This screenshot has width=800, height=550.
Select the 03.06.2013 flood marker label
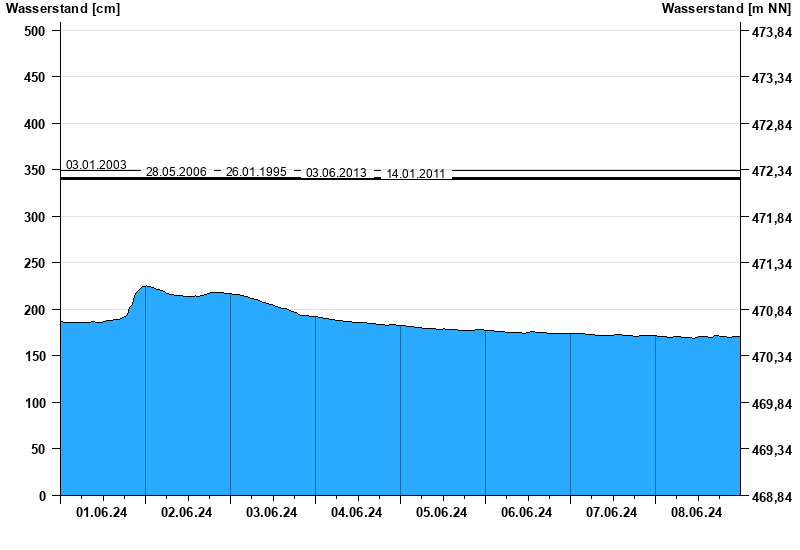[336, 173]
